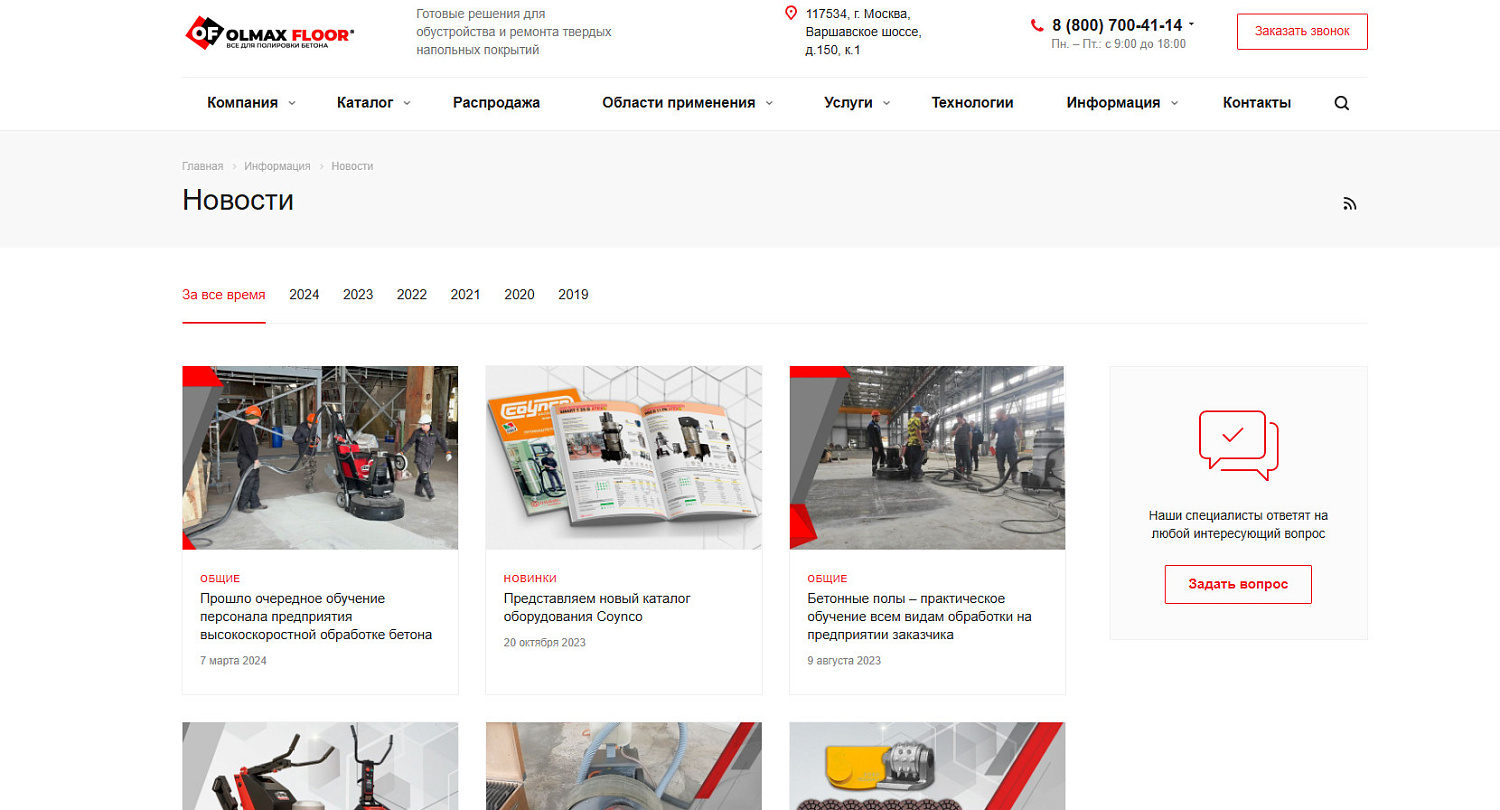Switch to the 2023 news filter tab

(357, 294)
